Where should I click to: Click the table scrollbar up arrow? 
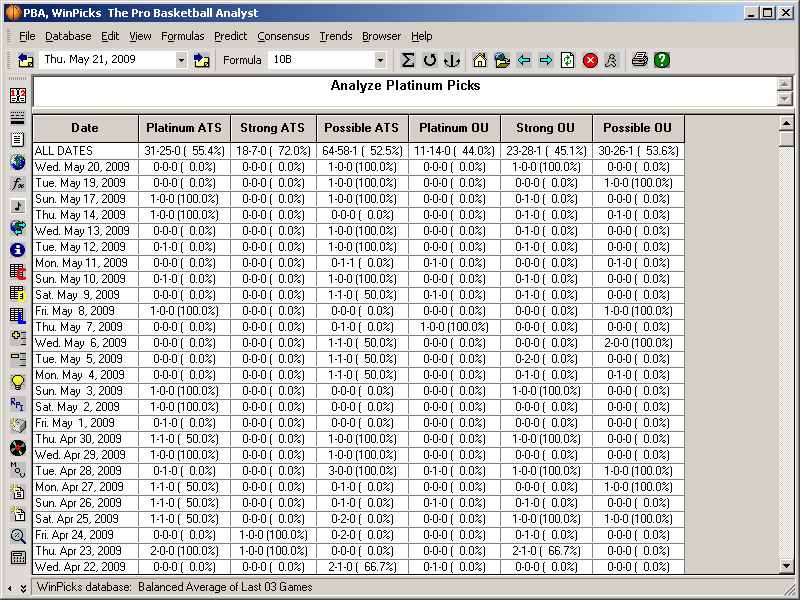coord(786,123)
